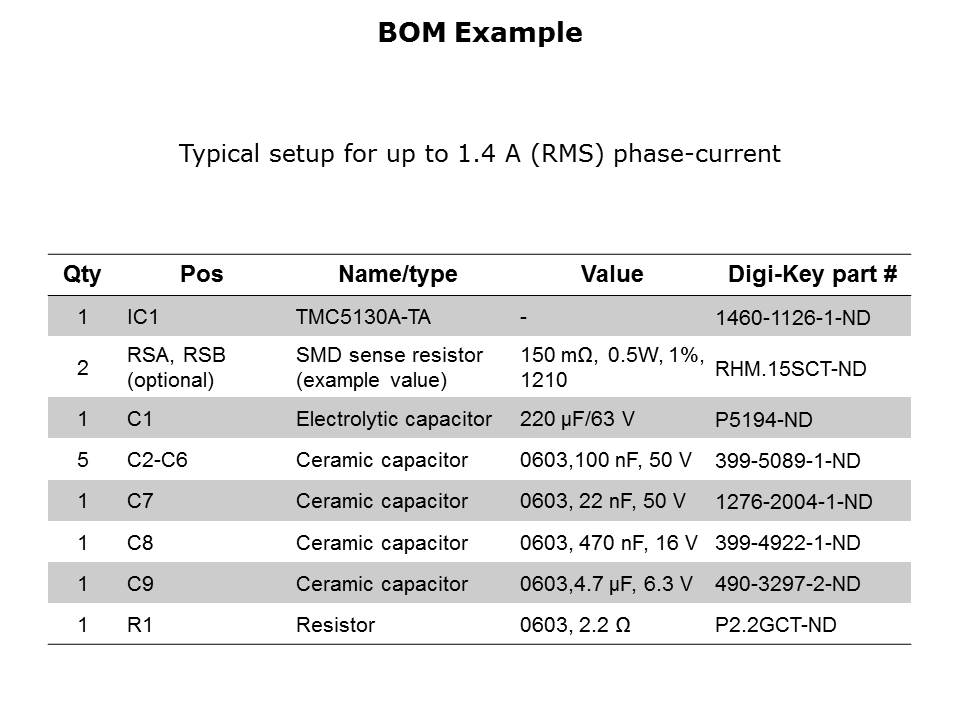The image size is (960, 720).
Task: Select the Electrolytic capacitor cell
Action: [x=393, y=419]
